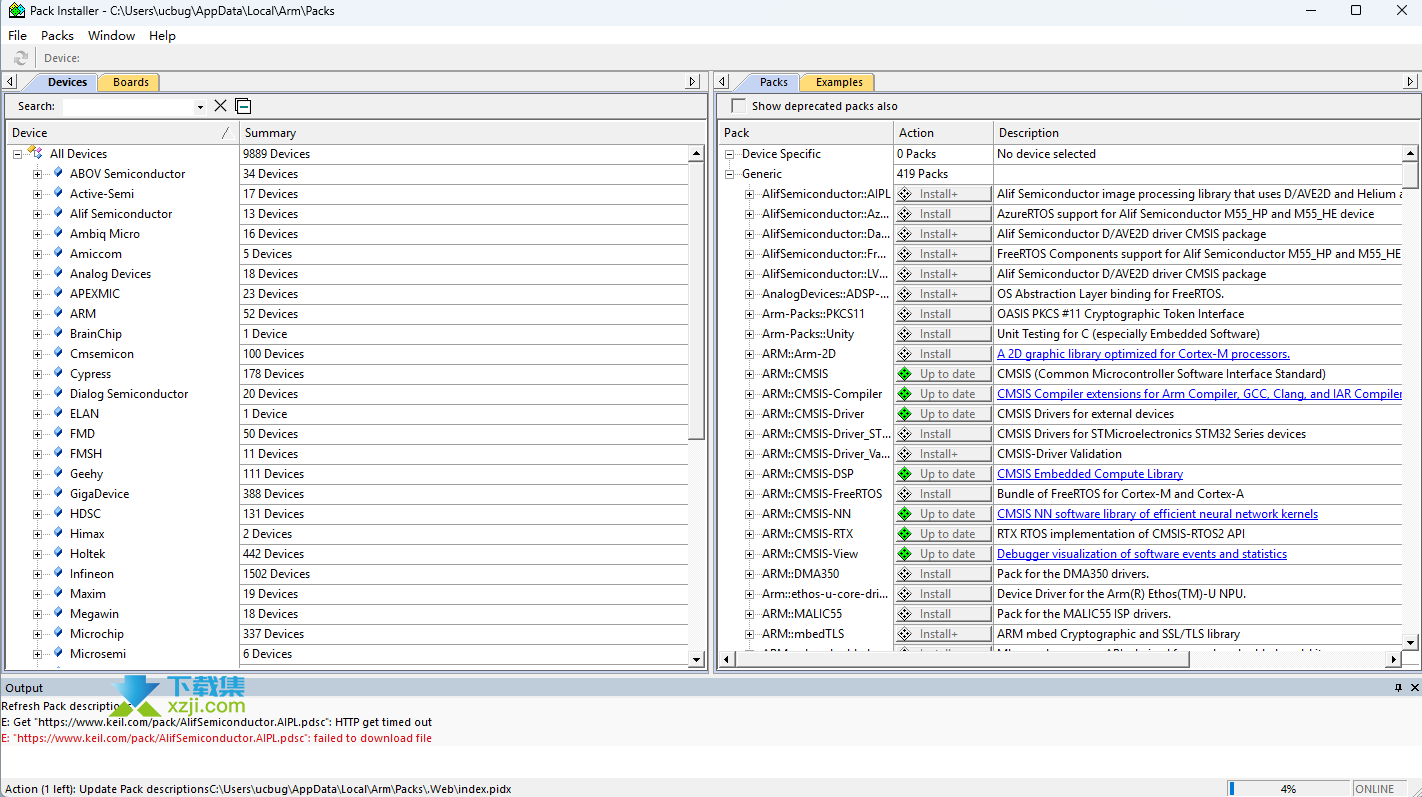Click the devices list vertical scrollbar thumb
This screenshot has width=1422, height=797.
697,300
